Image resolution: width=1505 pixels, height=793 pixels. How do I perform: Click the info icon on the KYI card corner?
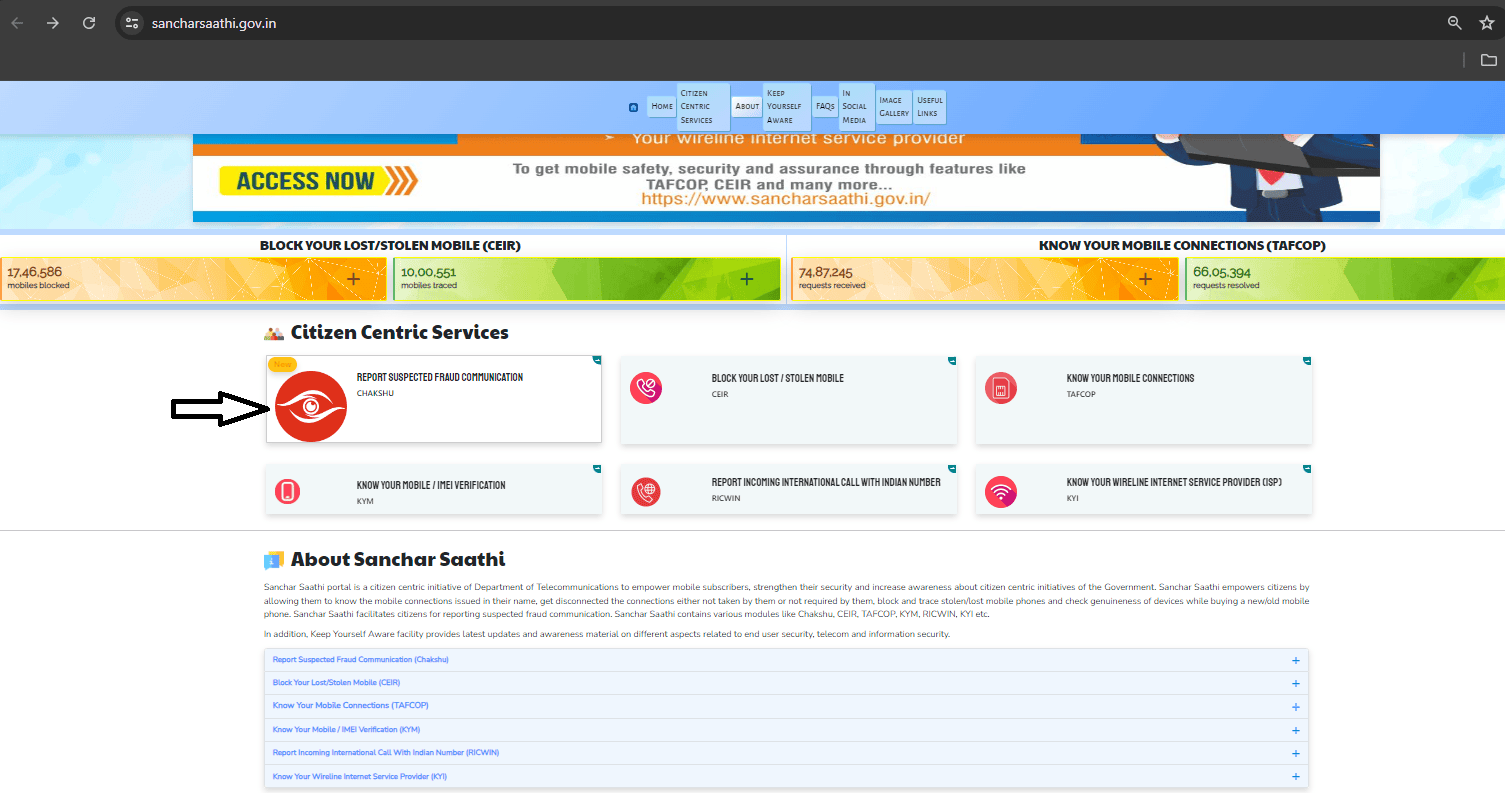1306,469
